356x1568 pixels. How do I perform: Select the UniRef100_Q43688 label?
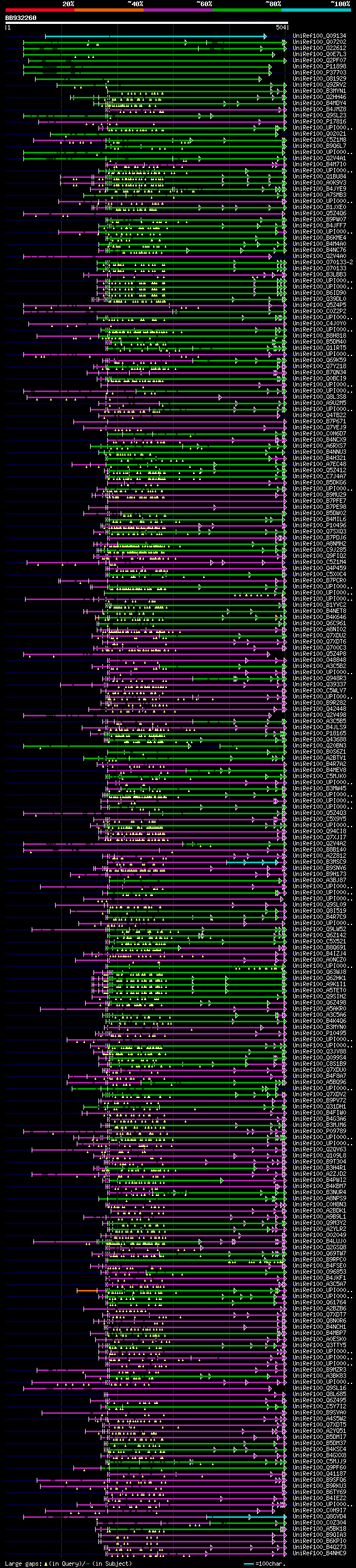(319, 739)
